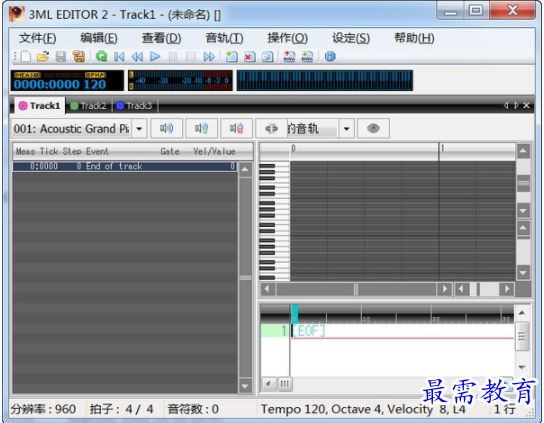This screenshot has height=423, width=544.
Task: Switch to the Track3 tab
Action: pyautogui.click(x=134, y=105)
